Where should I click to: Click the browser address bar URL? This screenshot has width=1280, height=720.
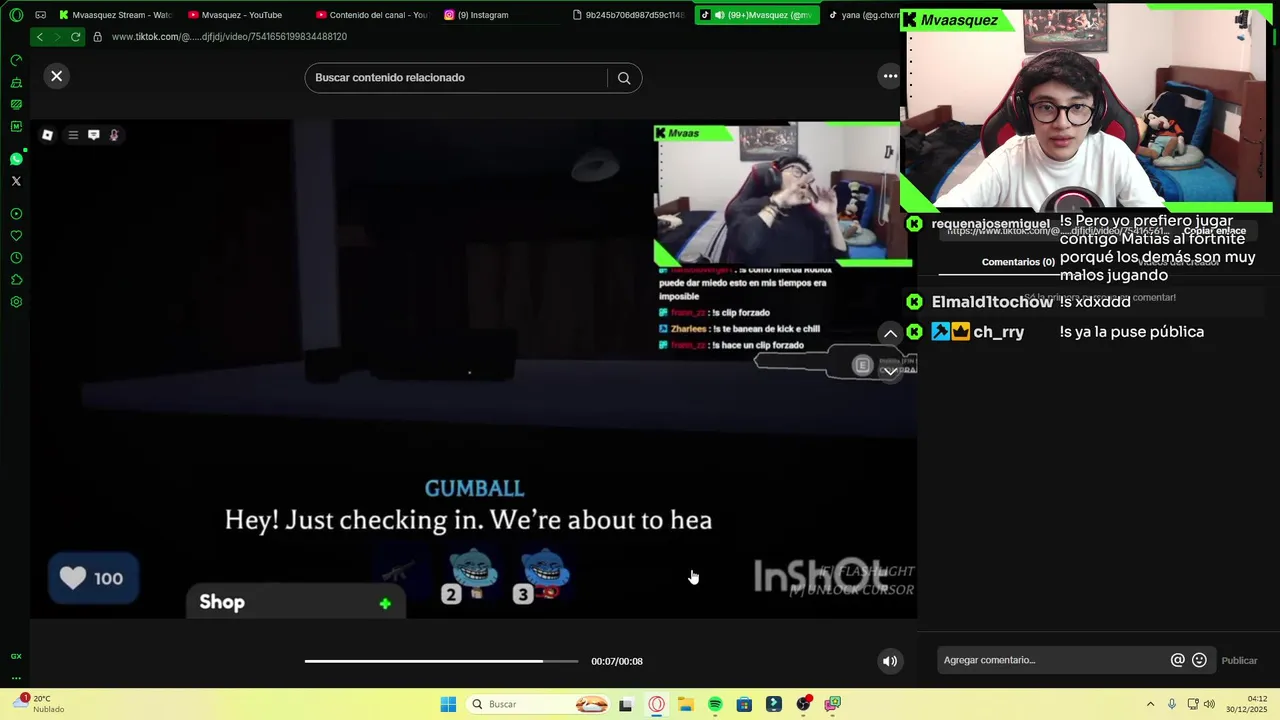tap(229, 36)
